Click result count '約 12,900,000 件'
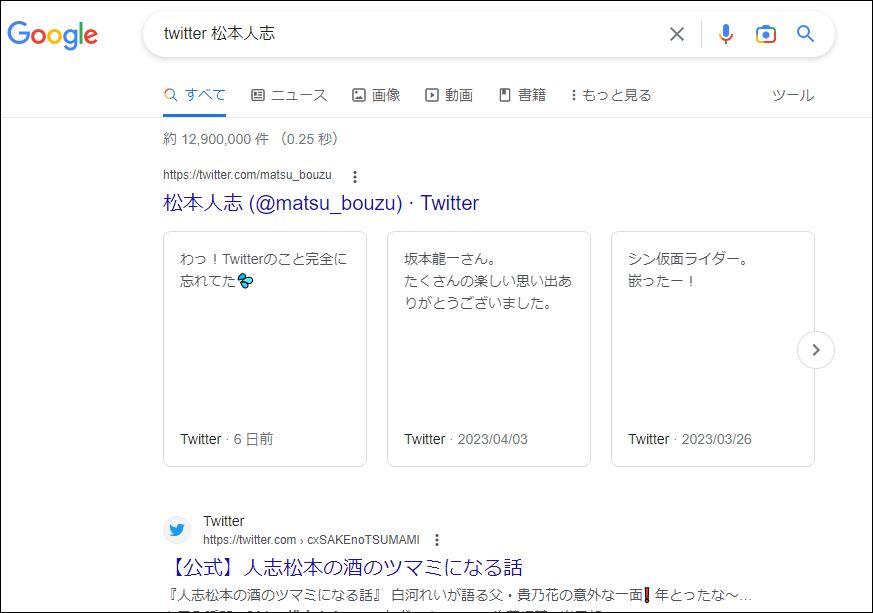 (216, 139)
